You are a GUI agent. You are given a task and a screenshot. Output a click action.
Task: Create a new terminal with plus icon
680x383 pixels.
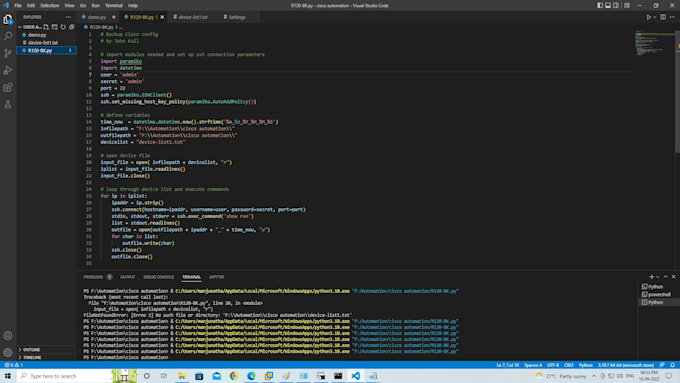pyautogui.click(x=651, y=277)
